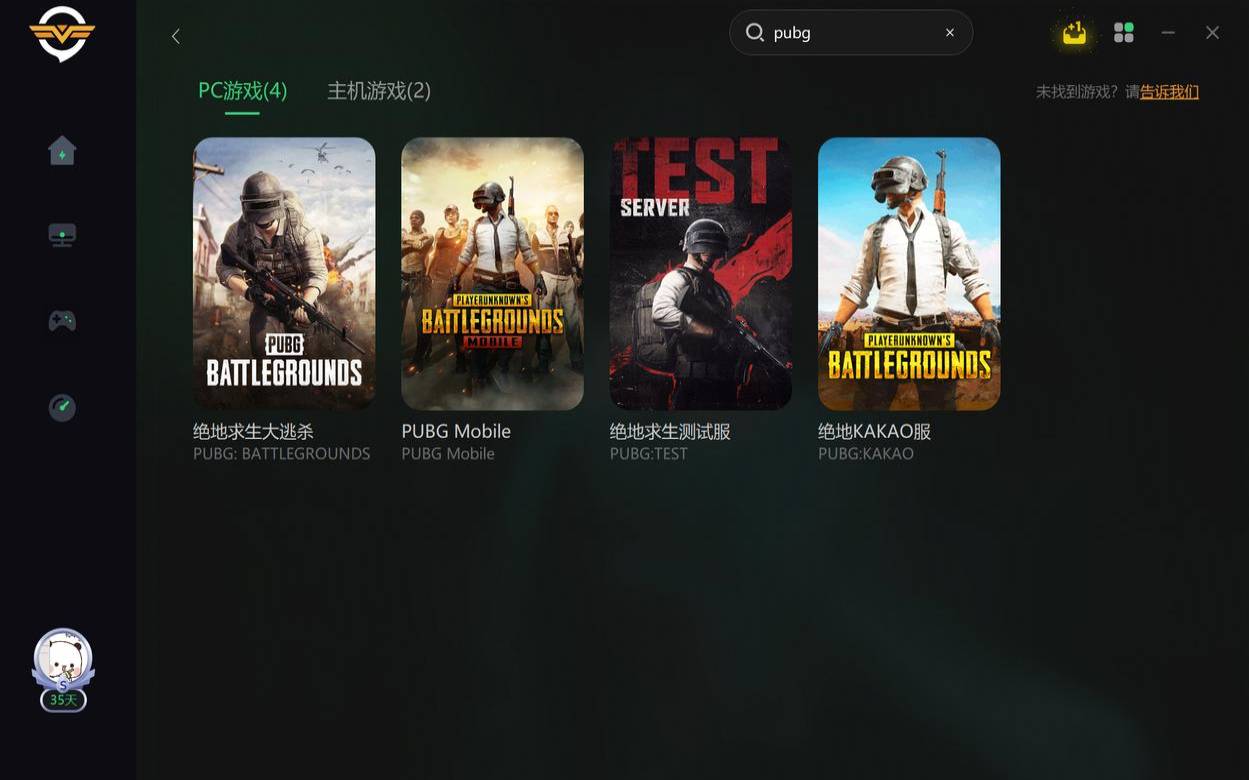Click the title 绝地求生大逃杀
Image resolution: width=1249 pixels, height=780 pixels.
tap(253, 431)
